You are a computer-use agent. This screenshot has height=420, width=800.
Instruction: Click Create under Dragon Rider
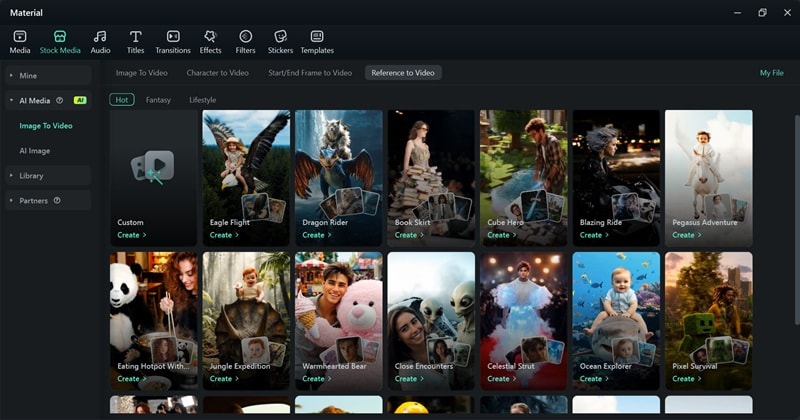coord(316,235)
